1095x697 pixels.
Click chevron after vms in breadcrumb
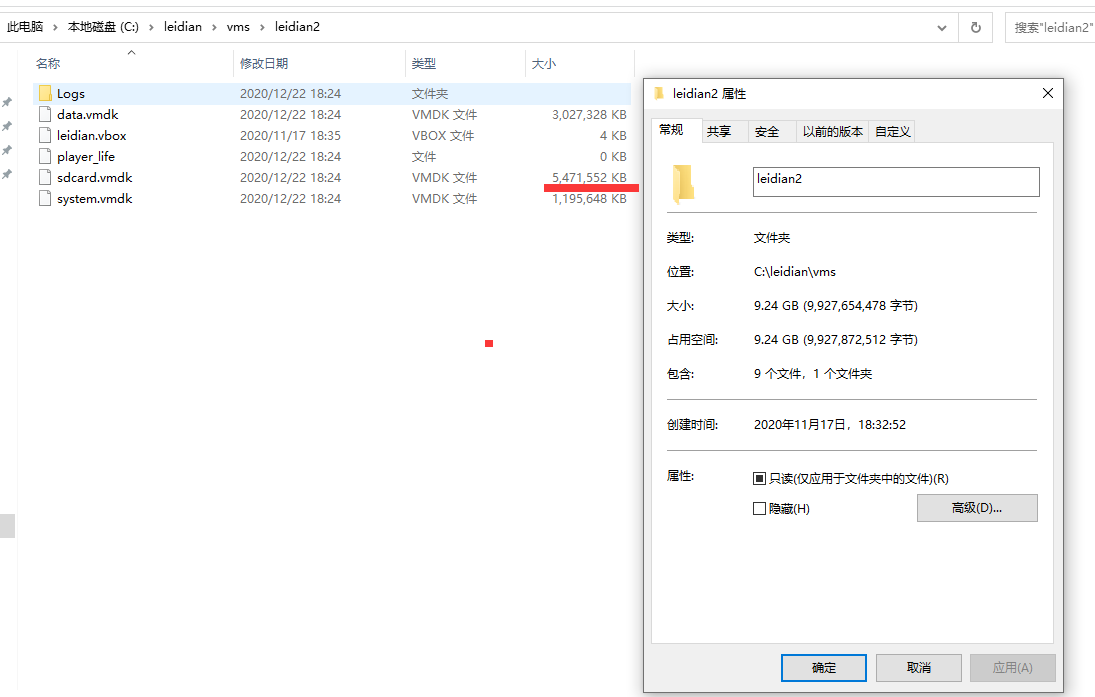(262, 27)
